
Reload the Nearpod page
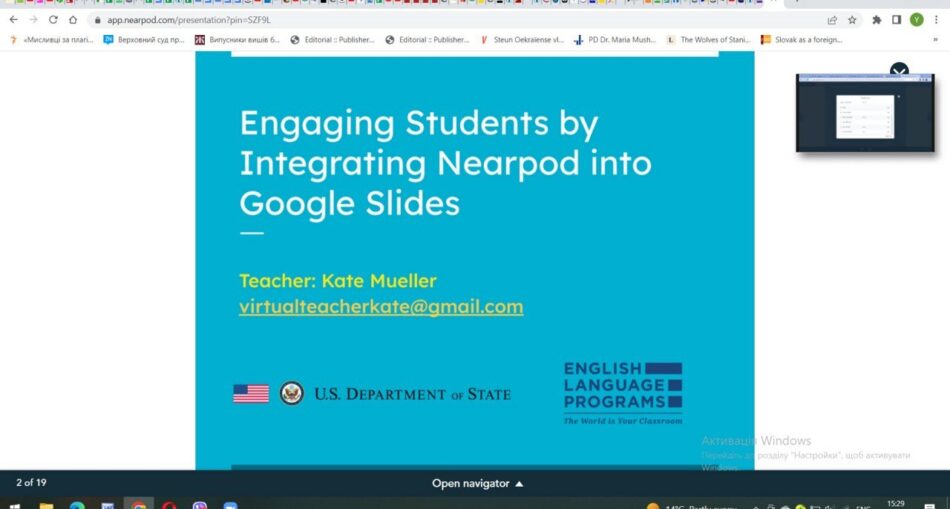[53, 19]
